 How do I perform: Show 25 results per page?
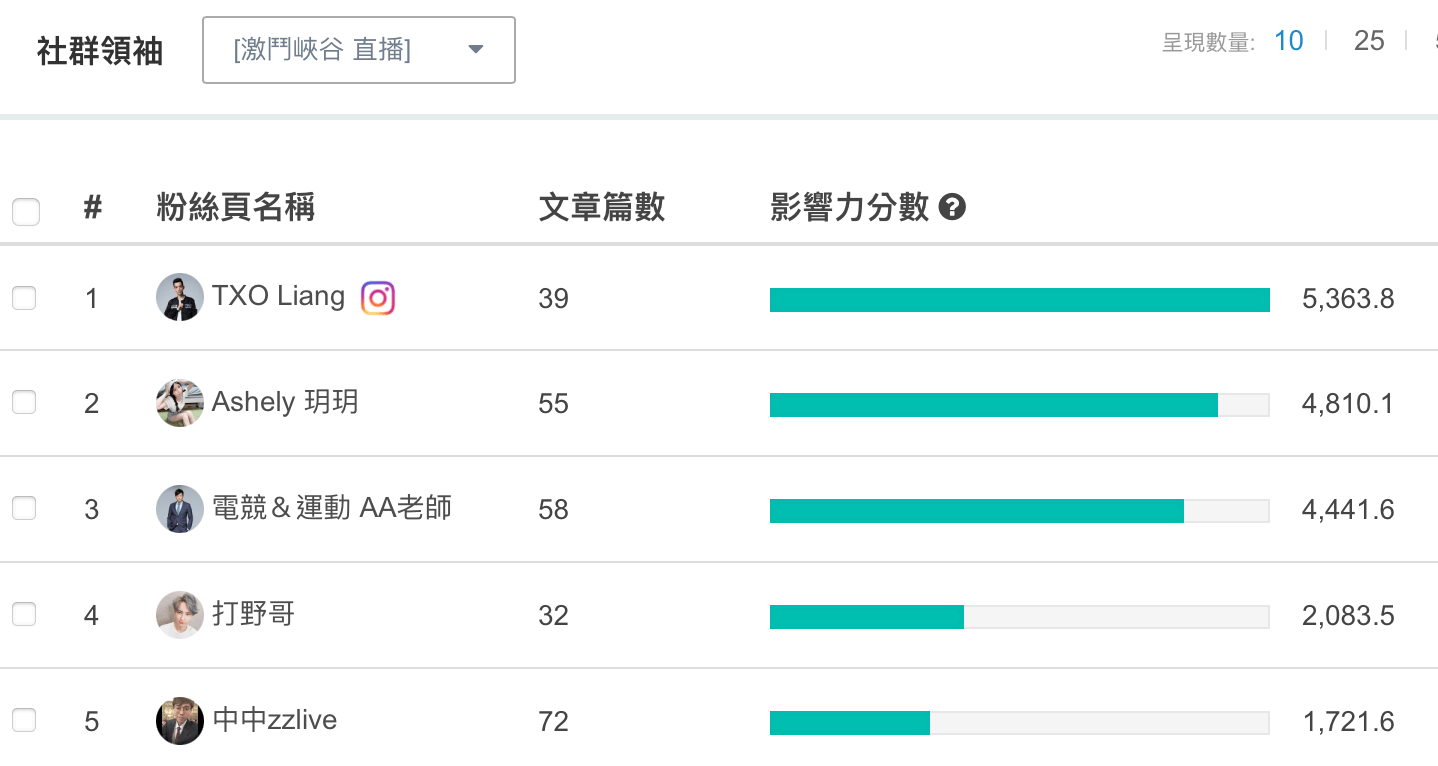[x=1369, y=41]
